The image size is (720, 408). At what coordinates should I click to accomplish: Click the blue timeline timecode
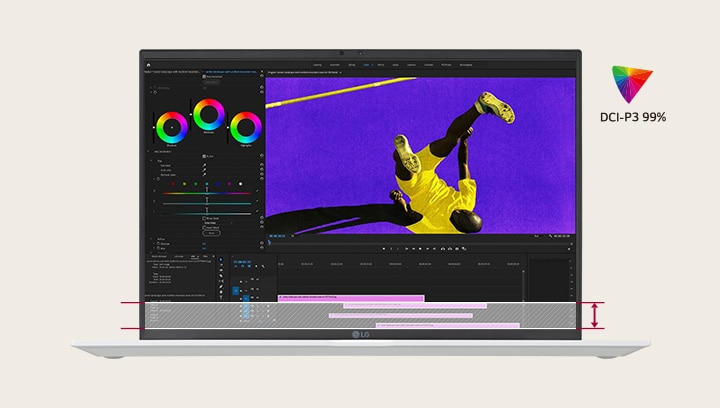[x=242, y=262]
